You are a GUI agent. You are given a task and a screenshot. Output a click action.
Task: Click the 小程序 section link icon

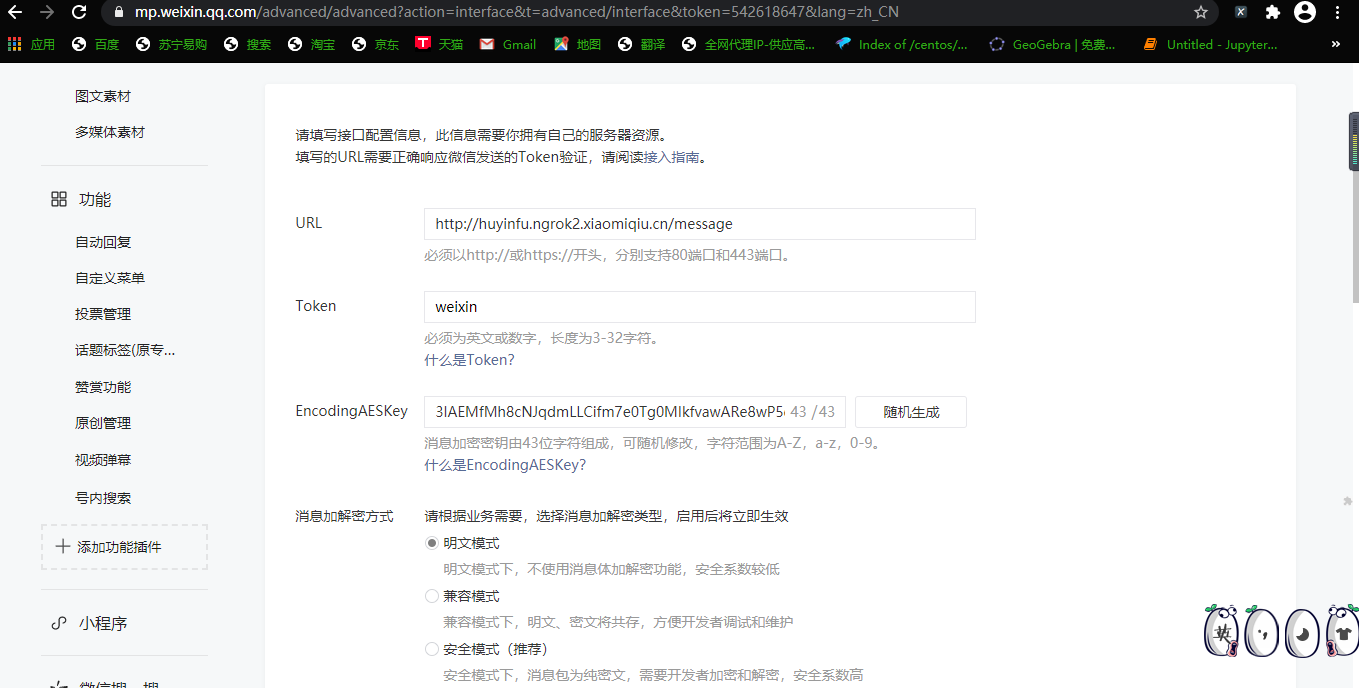(x=59, y=623)
